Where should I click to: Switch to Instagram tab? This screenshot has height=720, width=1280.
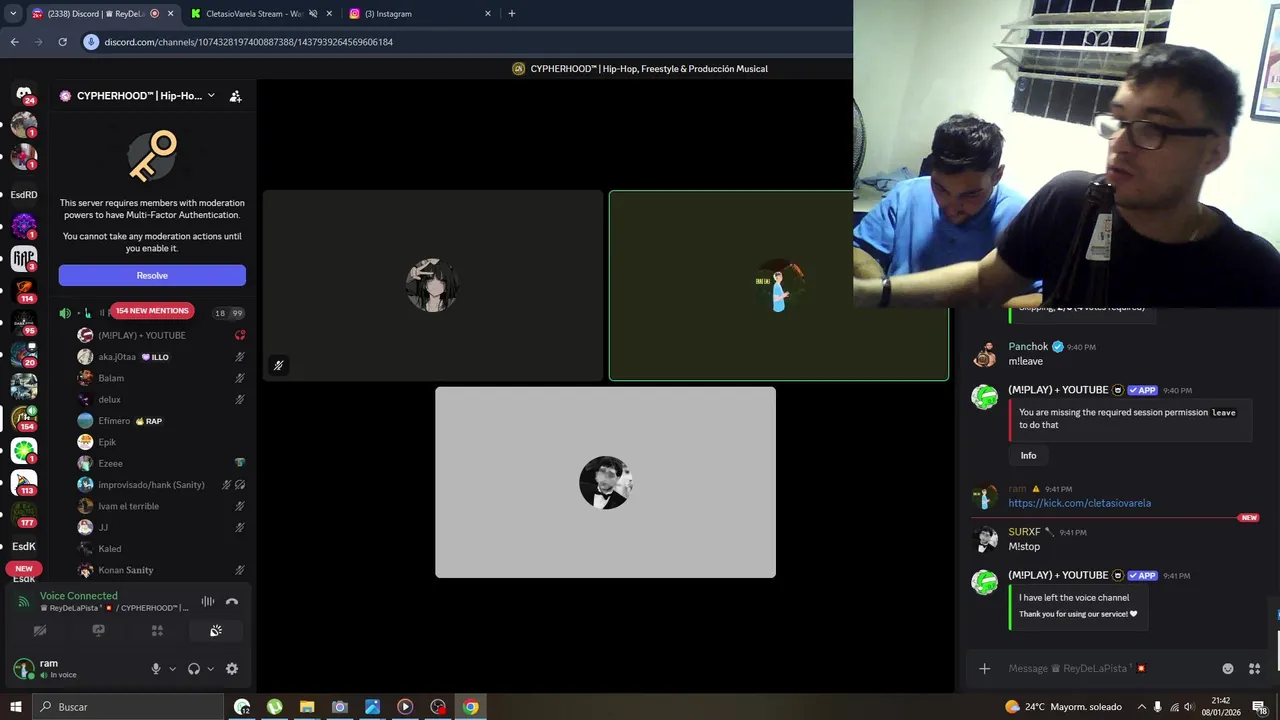tap(420, 14)
